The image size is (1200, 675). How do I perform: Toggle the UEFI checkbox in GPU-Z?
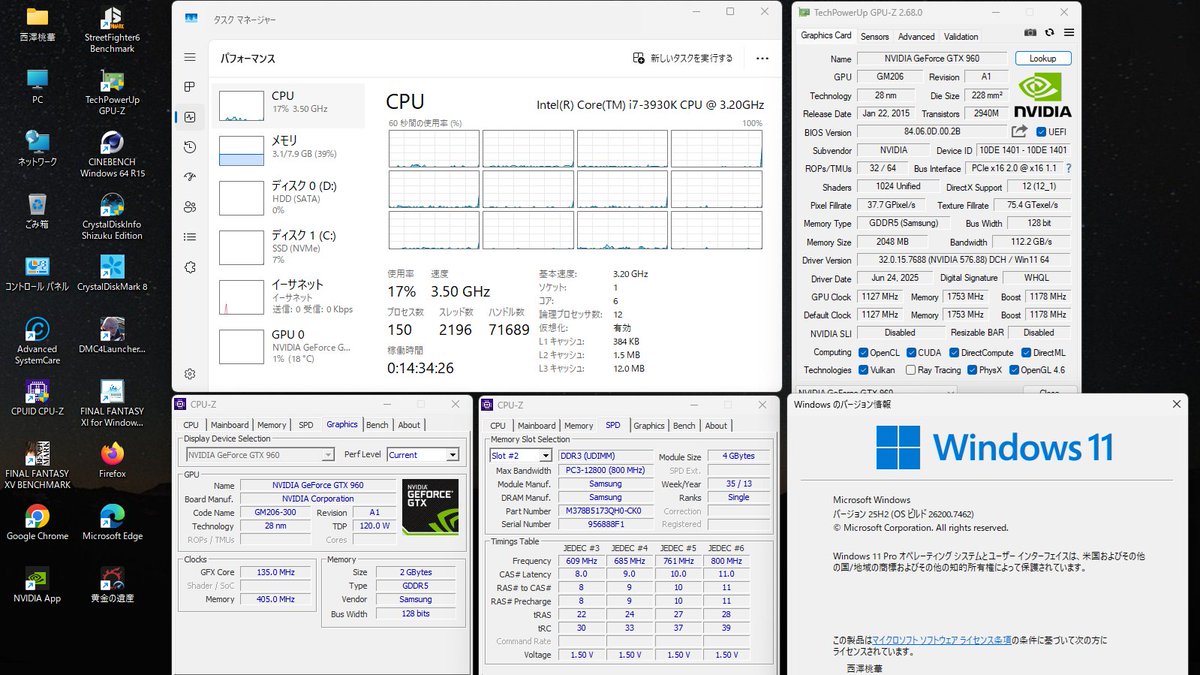pyautogui.click(x=1041, y=132)
